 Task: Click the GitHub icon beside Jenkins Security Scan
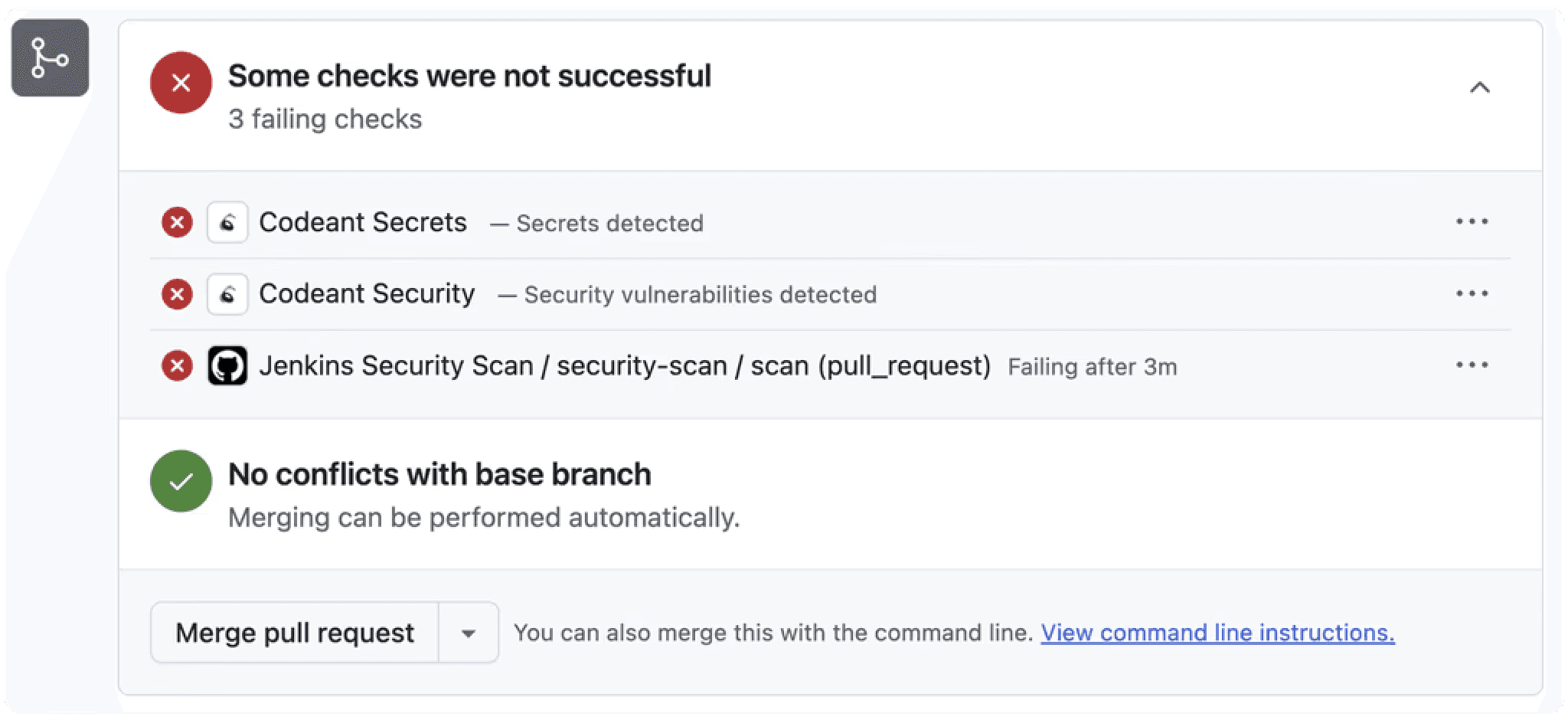[228, 365]
